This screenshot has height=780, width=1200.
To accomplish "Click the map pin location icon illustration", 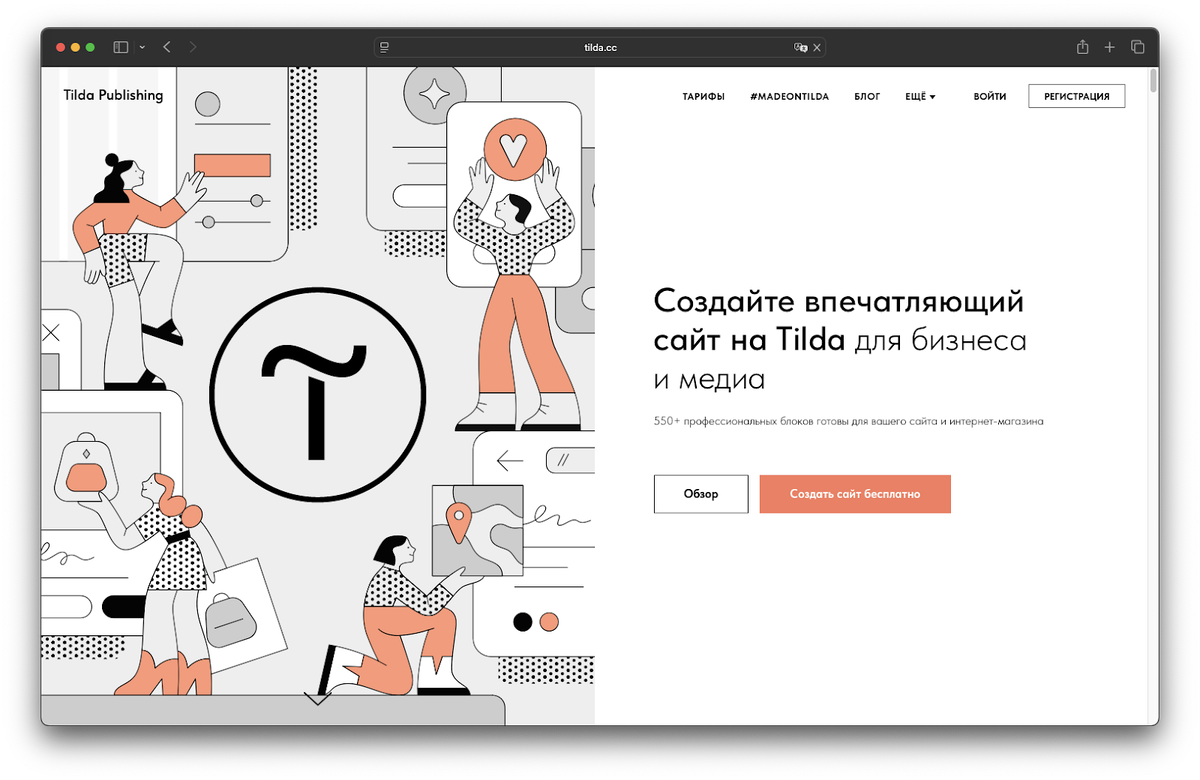I will pos(457,523).
